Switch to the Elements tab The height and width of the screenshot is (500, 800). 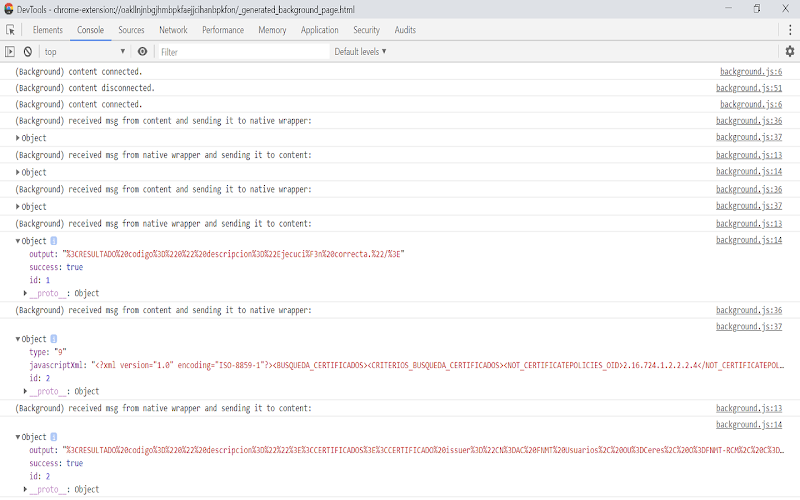[47, 30]
